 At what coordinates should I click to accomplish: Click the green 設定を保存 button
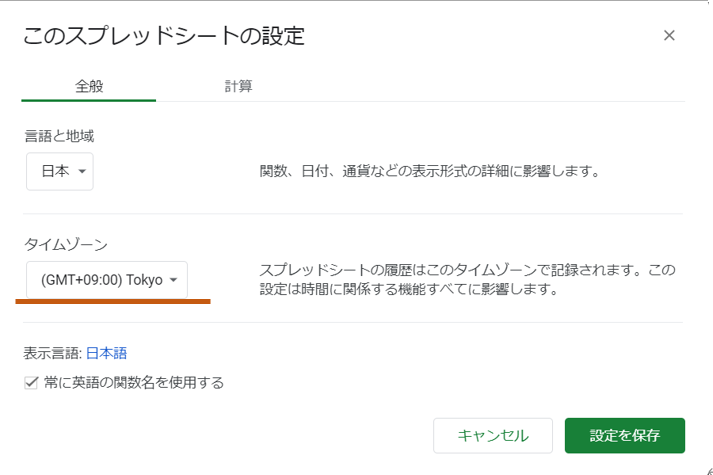pos(624,436)
